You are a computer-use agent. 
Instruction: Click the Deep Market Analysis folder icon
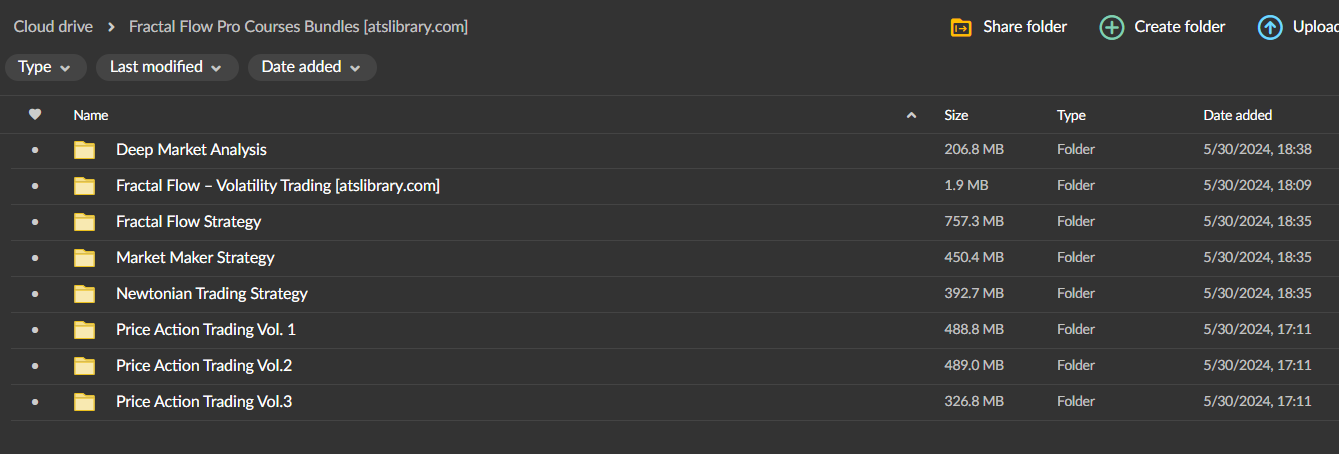[85, 150]
